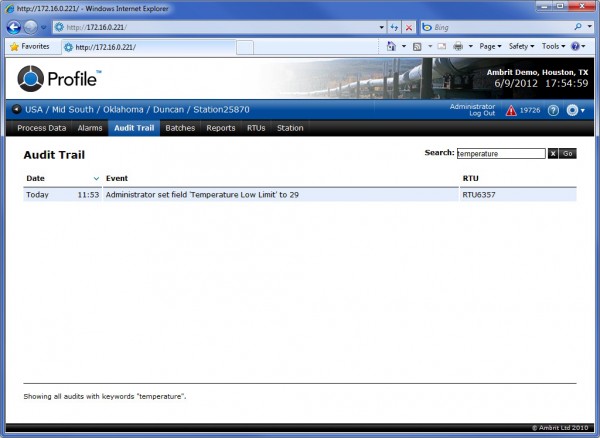Open the Tools menu
The height and width of the screenshot is (438, 600).
click(553, 46)
